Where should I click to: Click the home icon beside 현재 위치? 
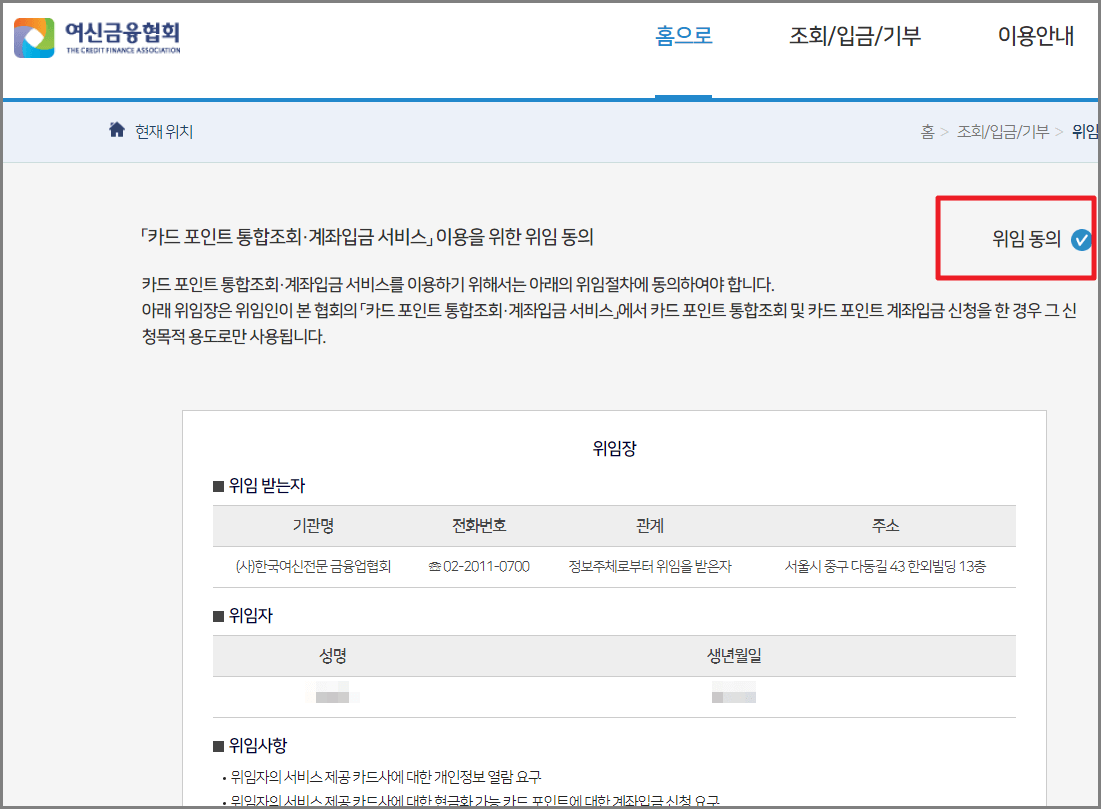click(117, 129)
